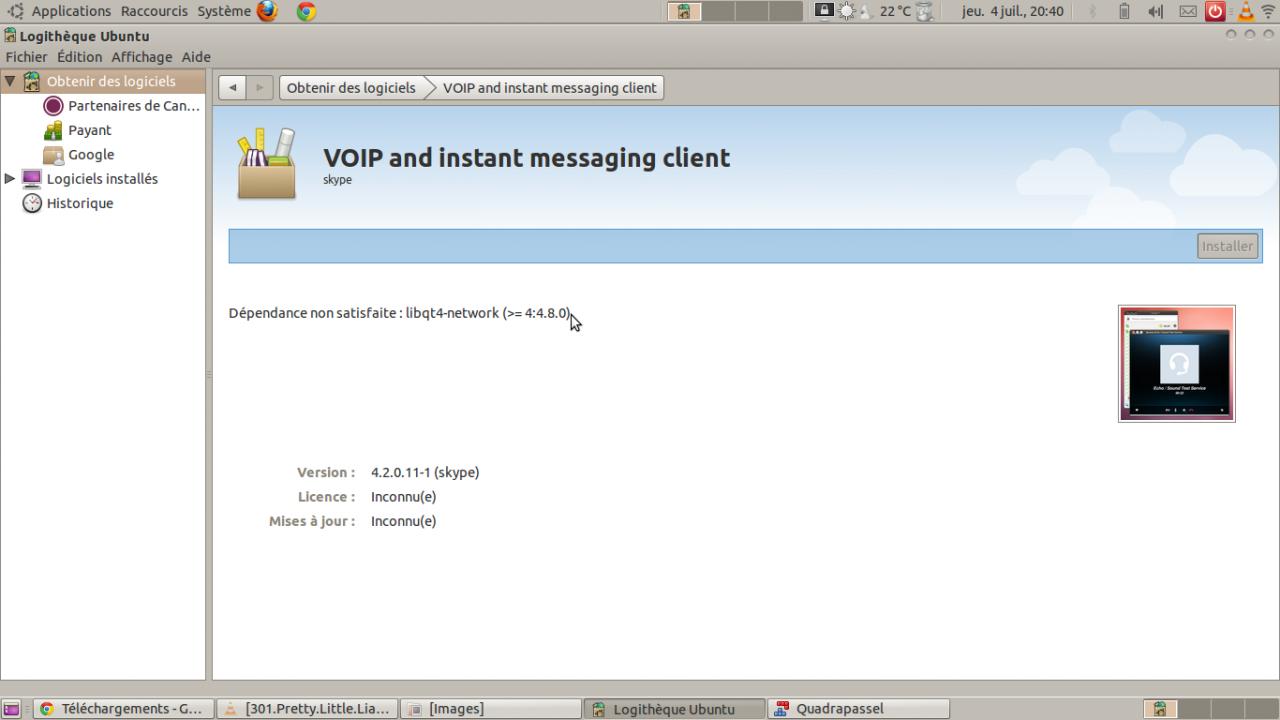Click the Installer button
This screenshot has height=720, width=1280.
click(1227, 246)
